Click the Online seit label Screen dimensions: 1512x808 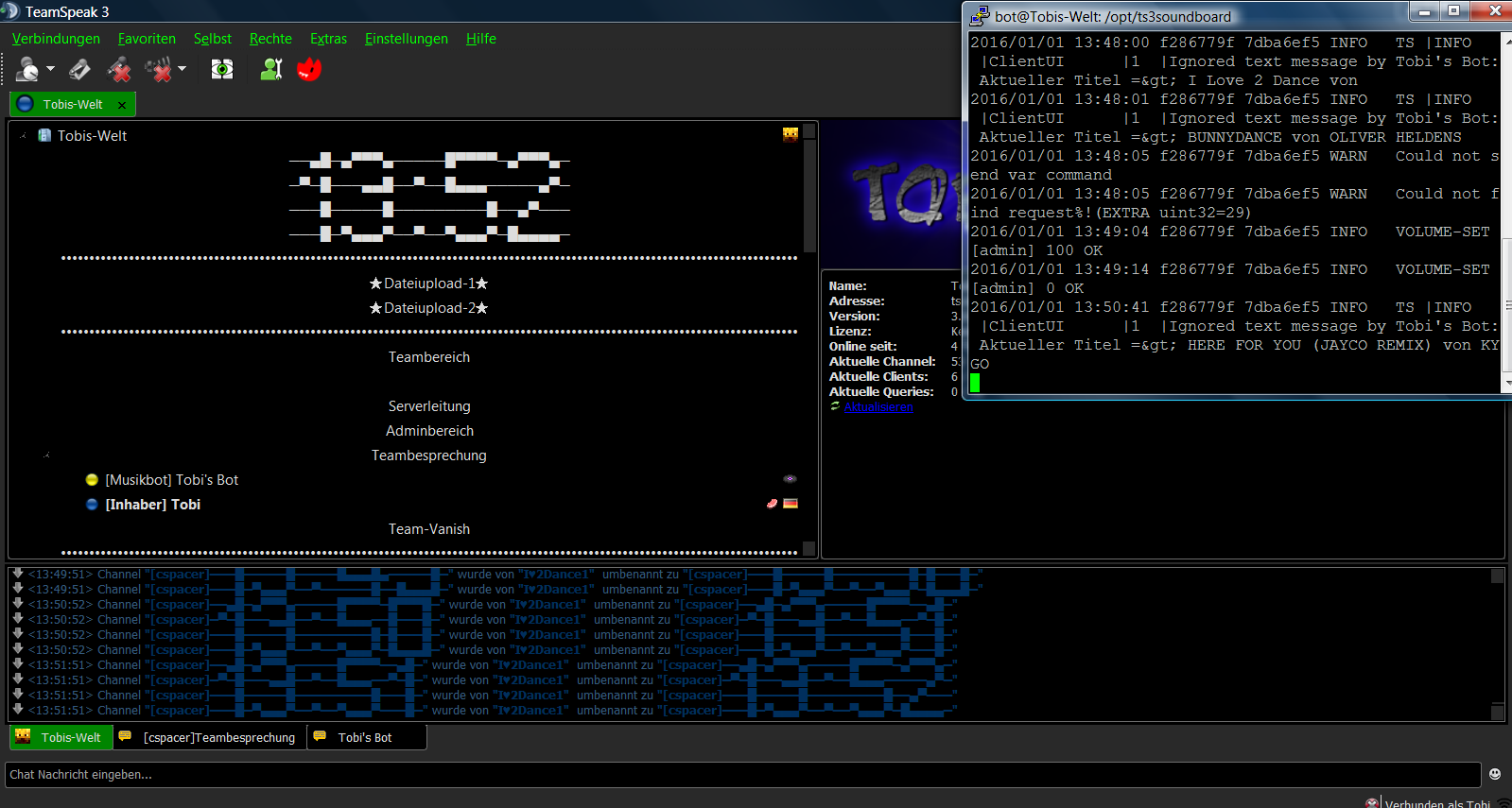(x=862, y=347)
